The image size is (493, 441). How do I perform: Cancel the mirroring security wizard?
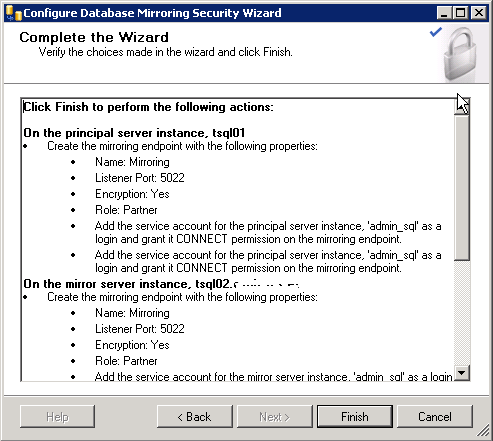point(435,417)
